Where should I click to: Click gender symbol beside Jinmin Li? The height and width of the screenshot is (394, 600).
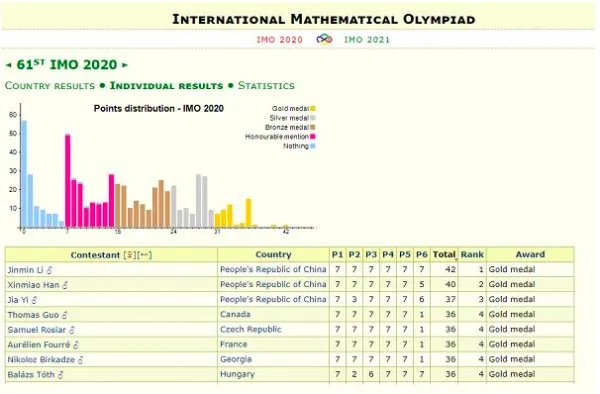49,270
